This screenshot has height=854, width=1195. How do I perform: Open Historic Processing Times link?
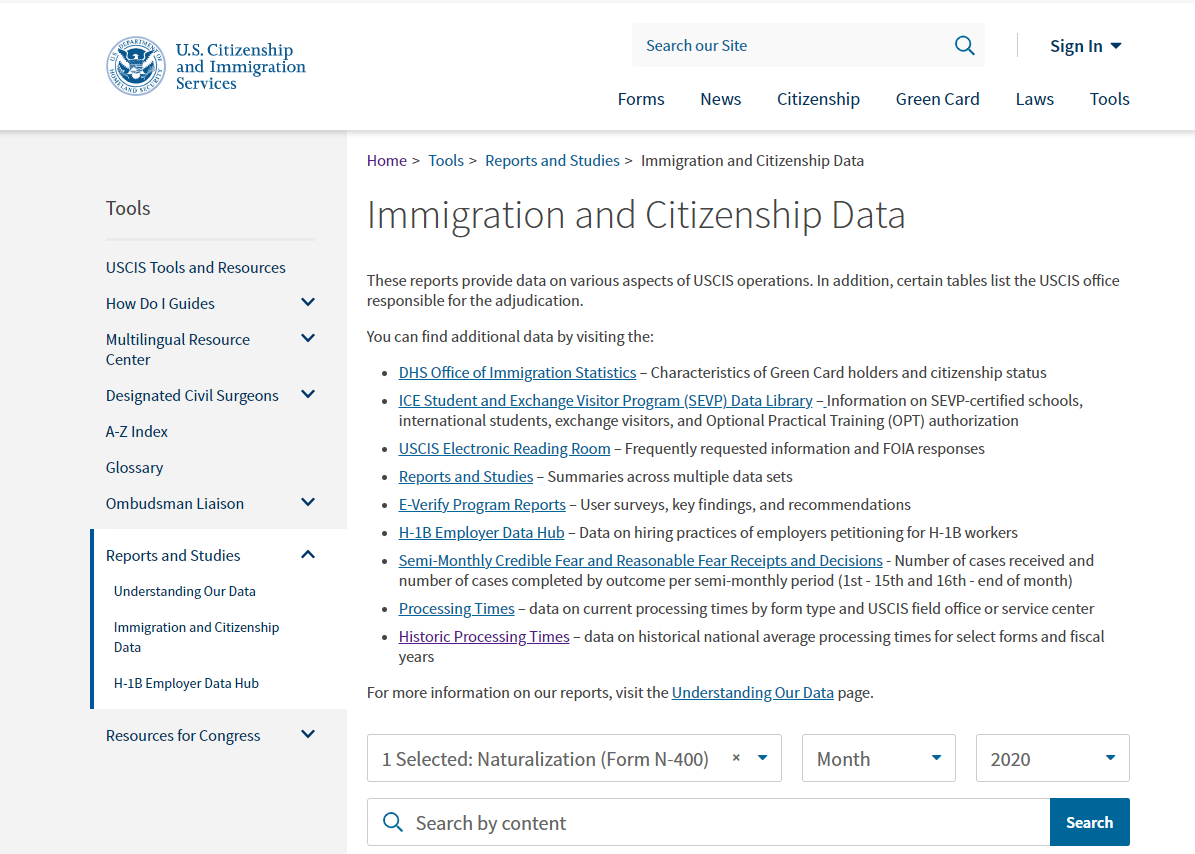[484, 637]
